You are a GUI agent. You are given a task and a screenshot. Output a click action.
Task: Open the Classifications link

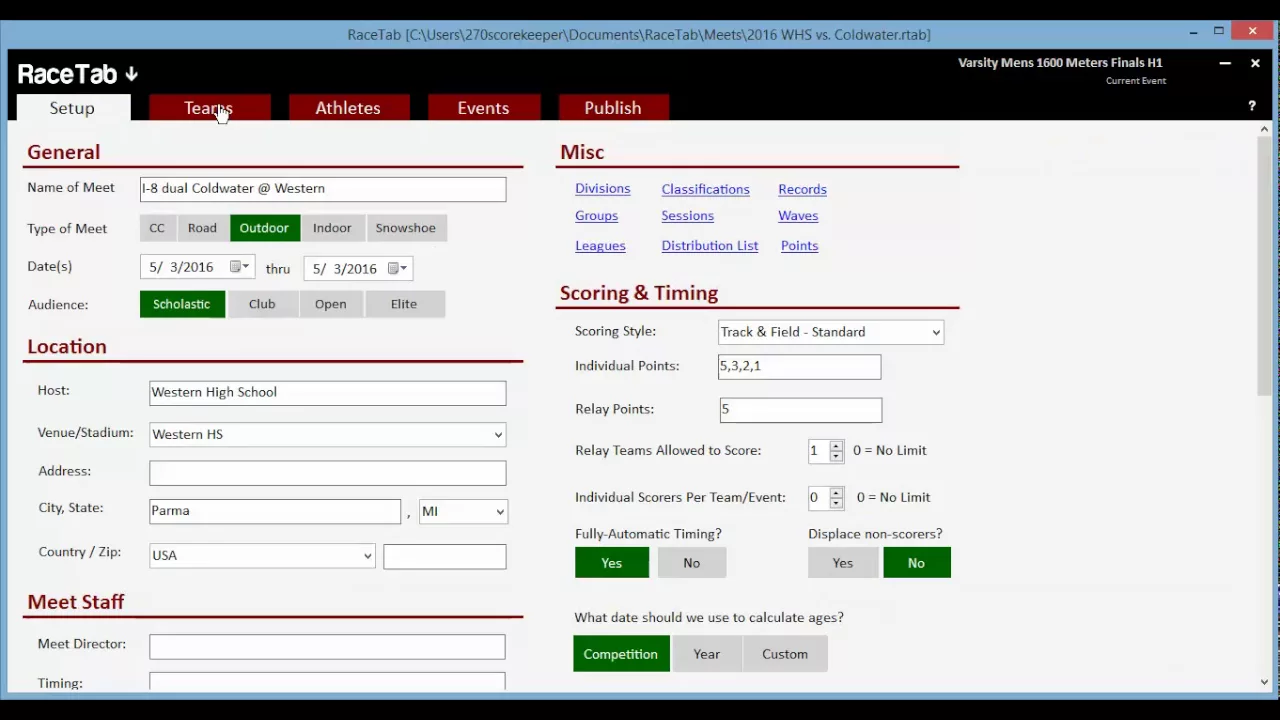tap(705, 189)
